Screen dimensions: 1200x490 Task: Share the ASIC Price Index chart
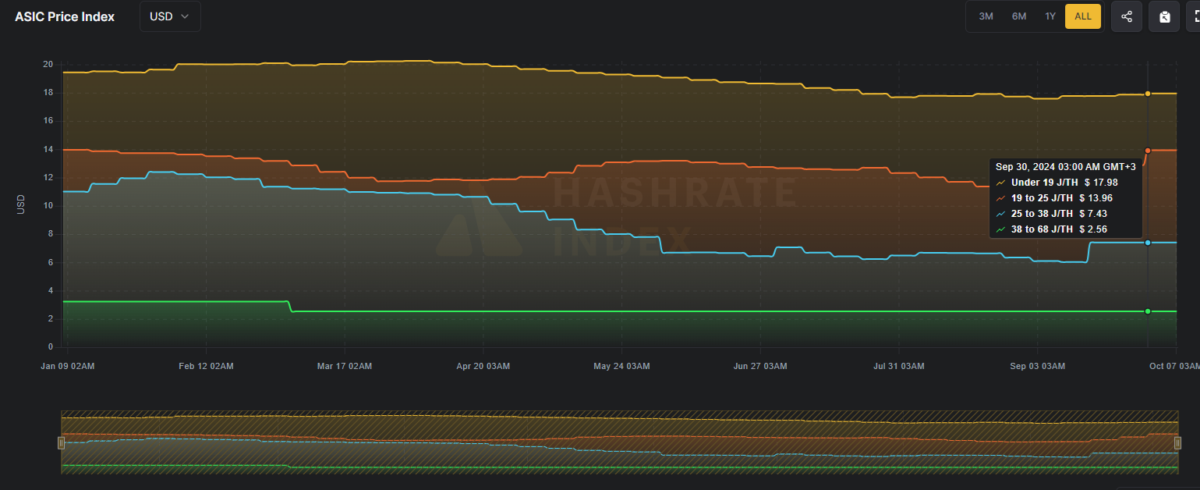[x=1126, y=16]
